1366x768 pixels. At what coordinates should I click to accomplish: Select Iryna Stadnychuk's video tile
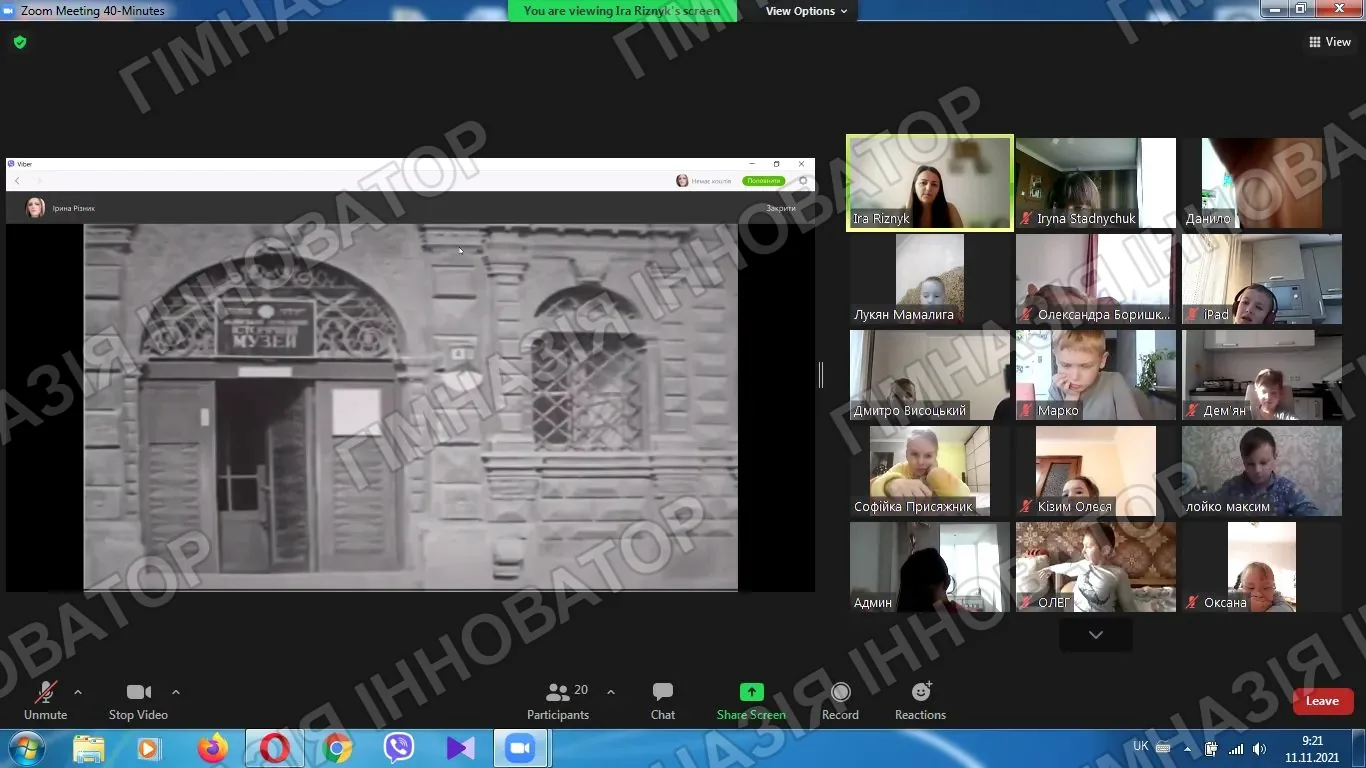click(x=1096, y=183)
